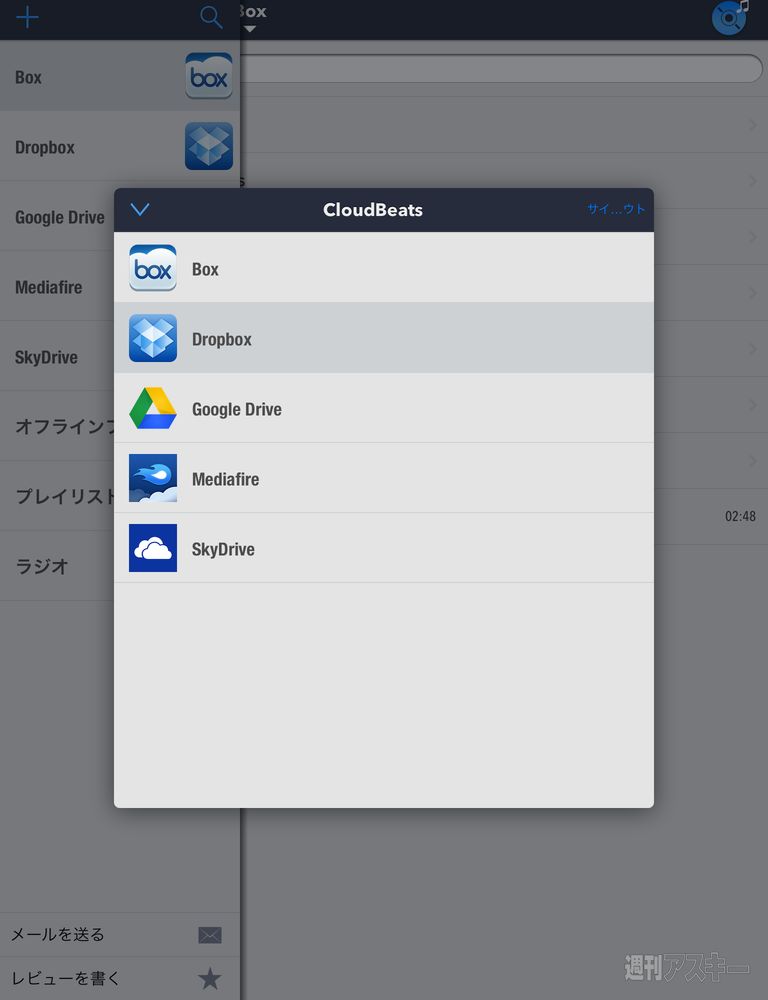This screenshot has width=768, height=1000.
Task: Choose SkyDrive text in dialog
Action: click(x=223, y=549)
